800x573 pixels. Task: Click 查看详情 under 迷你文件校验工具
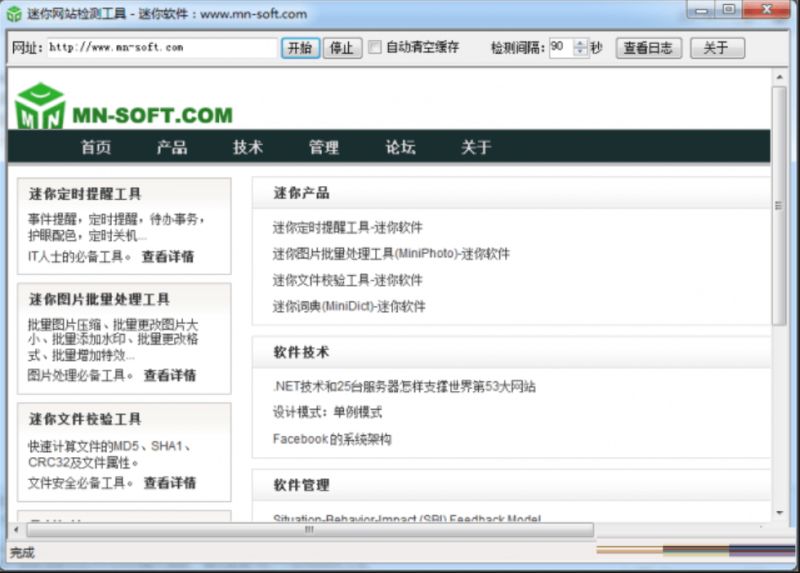tap(170, 483)
